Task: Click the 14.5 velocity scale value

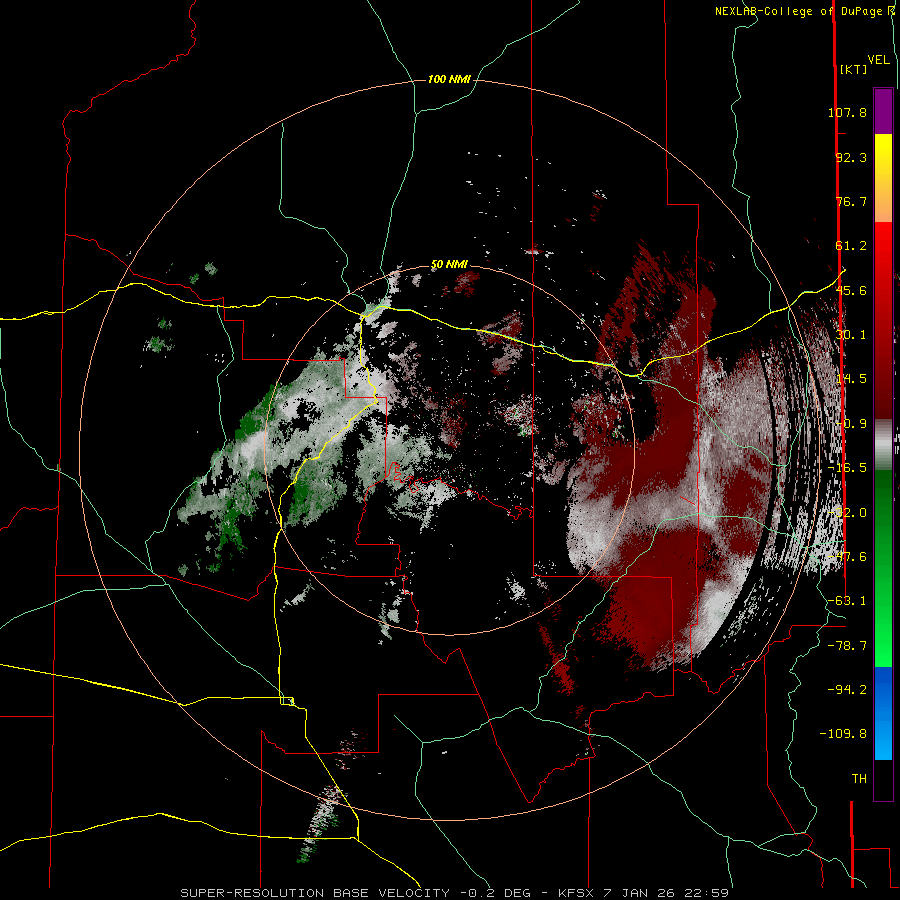Action: [851, 379]
